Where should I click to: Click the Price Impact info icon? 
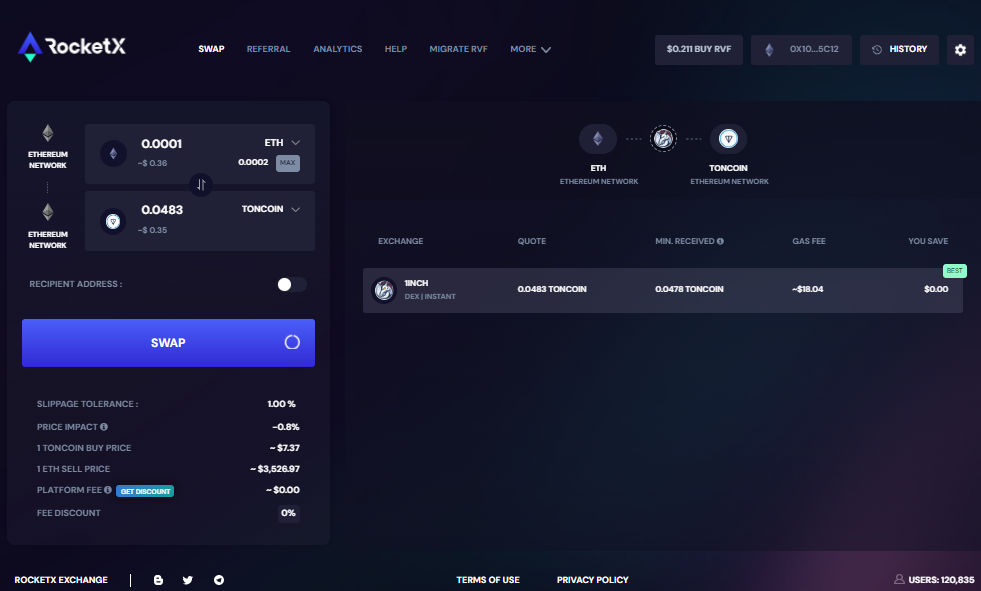tap(104, 427)
